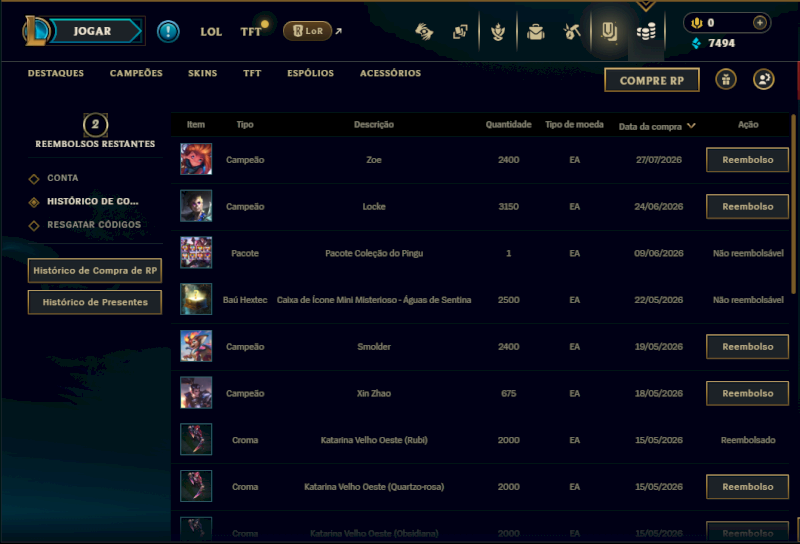The width and height of the screenshot is (800, 544).
Task: Click the gift center icon
Action: tap(726, 80)
